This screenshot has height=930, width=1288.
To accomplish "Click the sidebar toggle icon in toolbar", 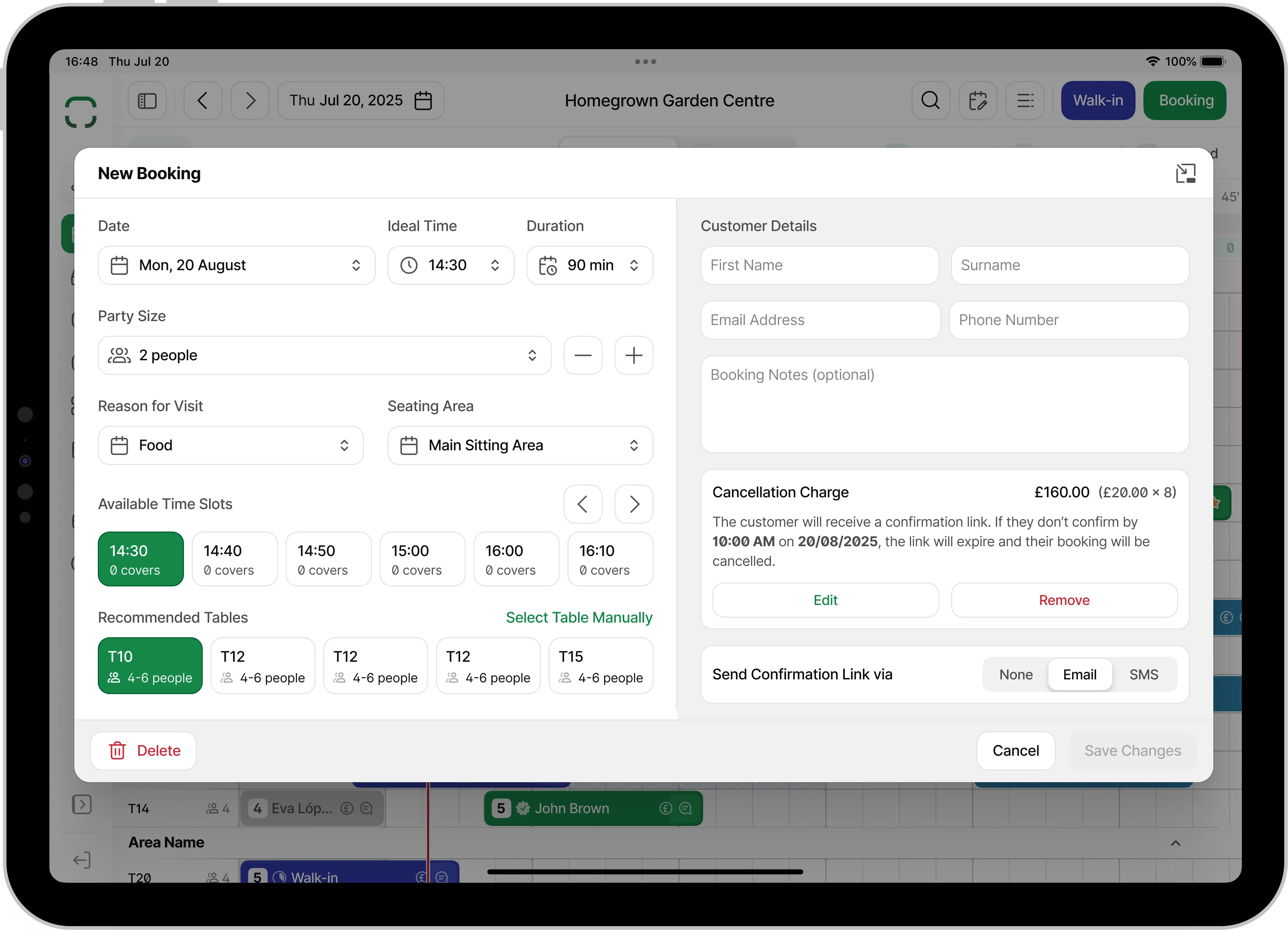I will click(x=147, y=101).
